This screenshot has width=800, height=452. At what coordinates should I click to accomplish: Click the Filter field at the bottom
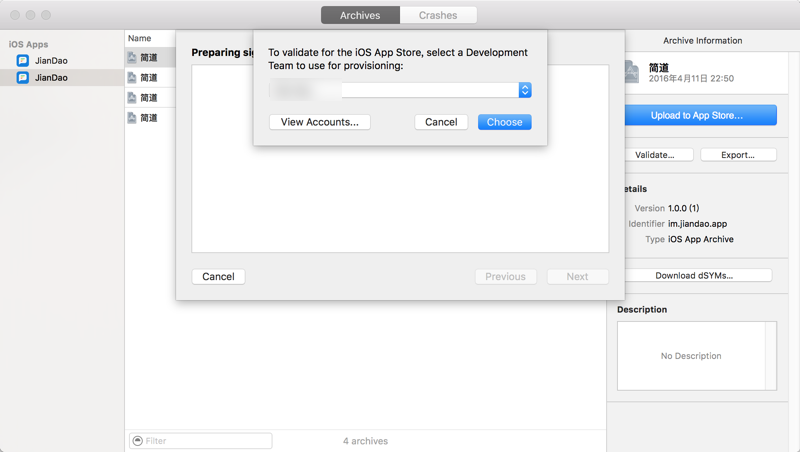point(201,441)
